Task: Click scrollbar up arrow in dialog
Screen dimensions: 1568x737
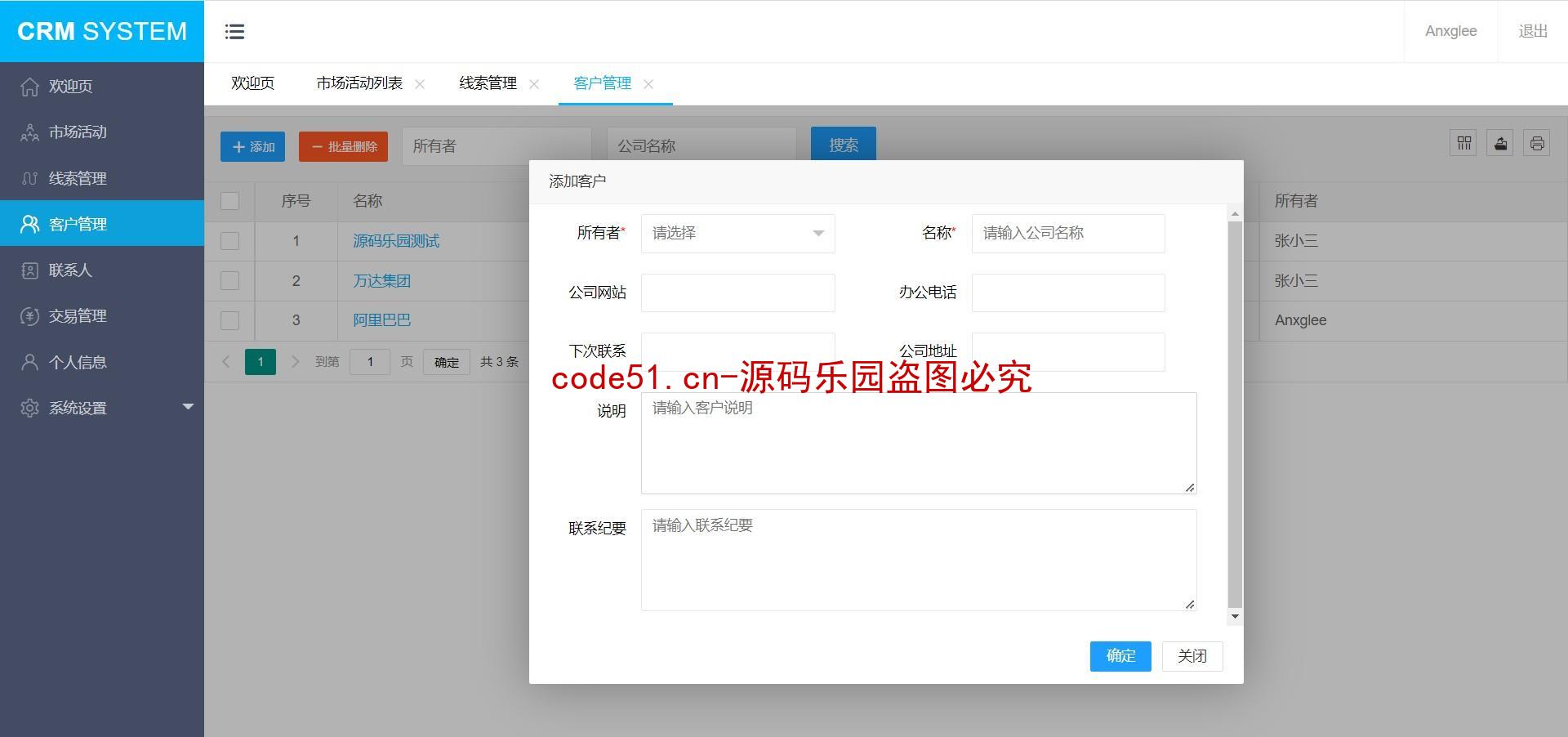Action: [1235, 213]
